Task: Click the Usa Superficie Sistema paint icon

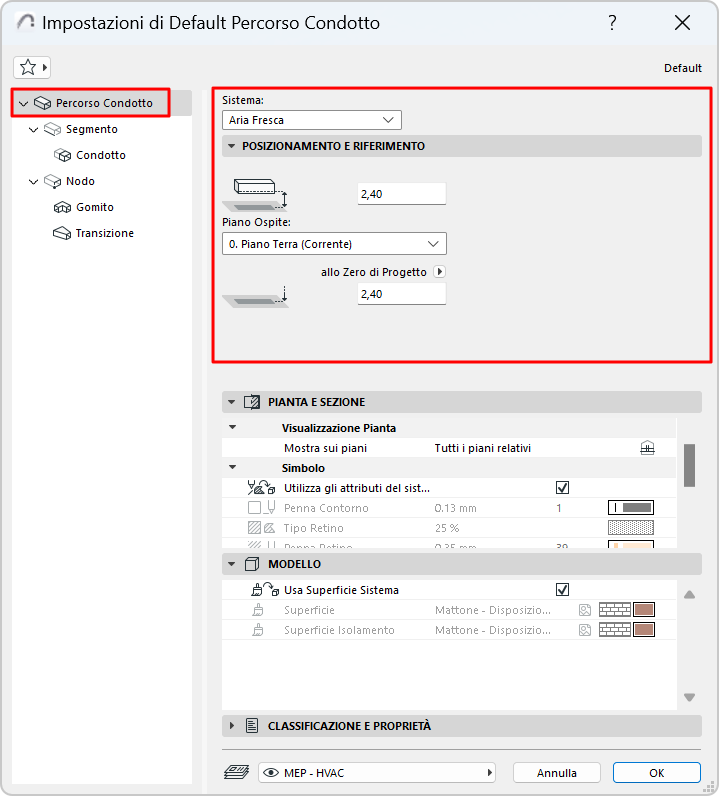Action: [x=265, y=590]
